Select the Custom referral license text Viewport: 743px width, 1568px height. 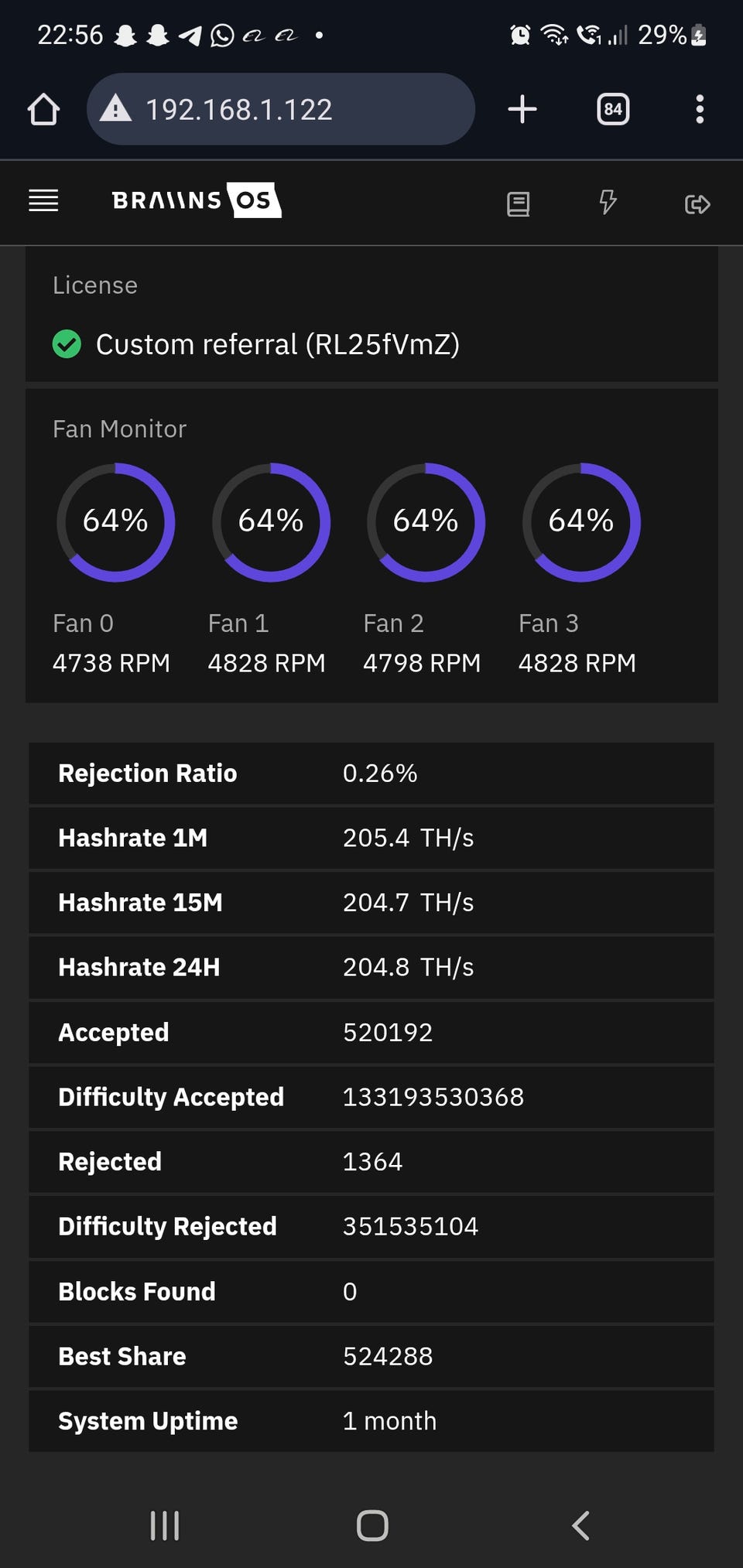tap(278, 344)
